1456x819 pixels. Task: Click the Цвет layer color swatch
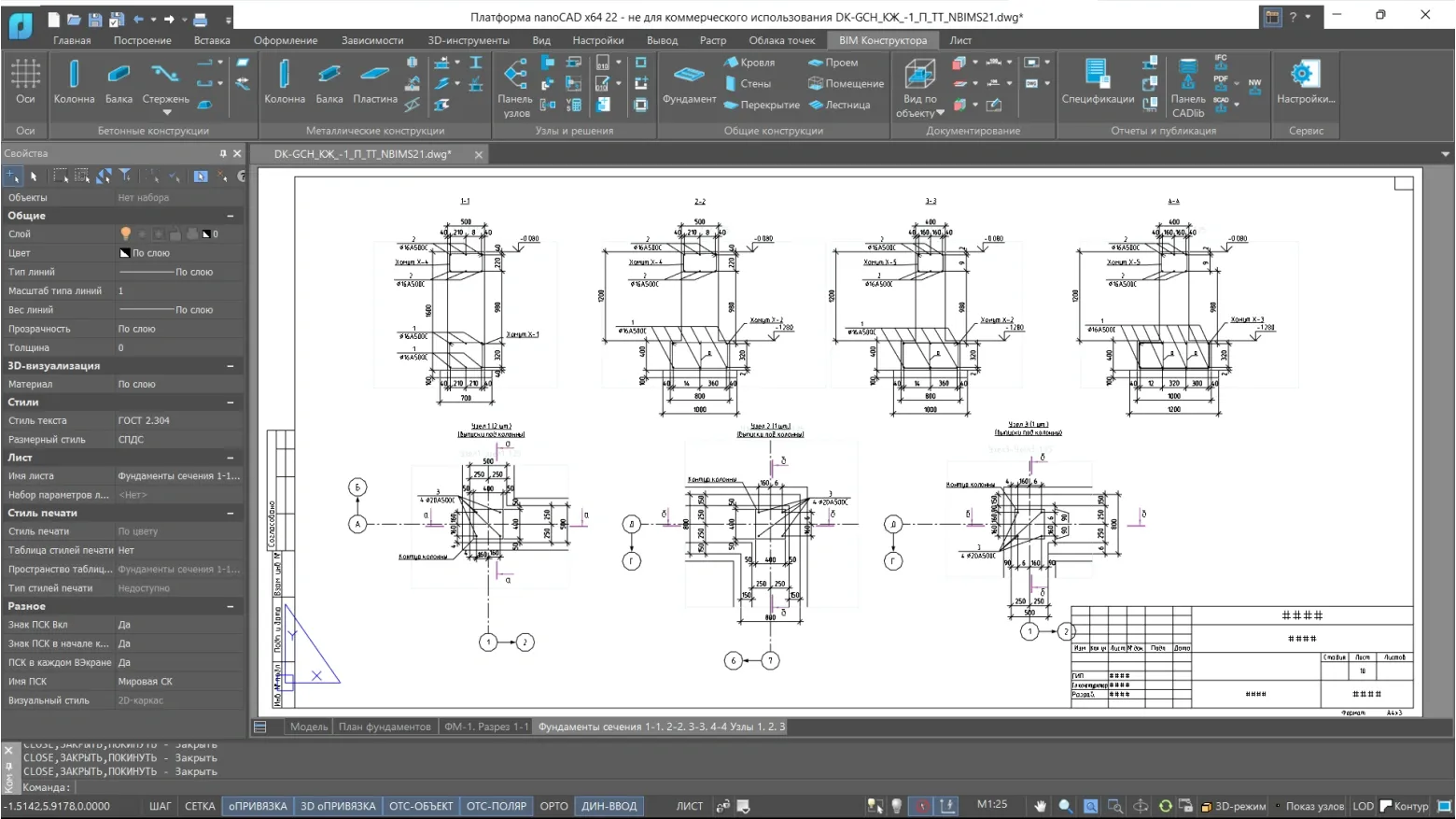tap(124, 253)
